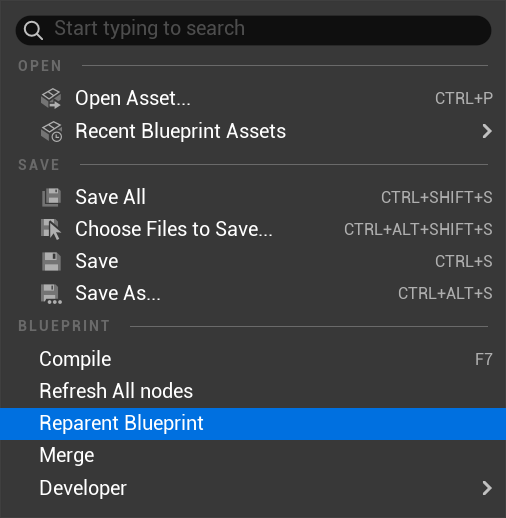Open the Developer submenu entry
This screenshot has height=518, width=506.
click(x=253, y=488)
